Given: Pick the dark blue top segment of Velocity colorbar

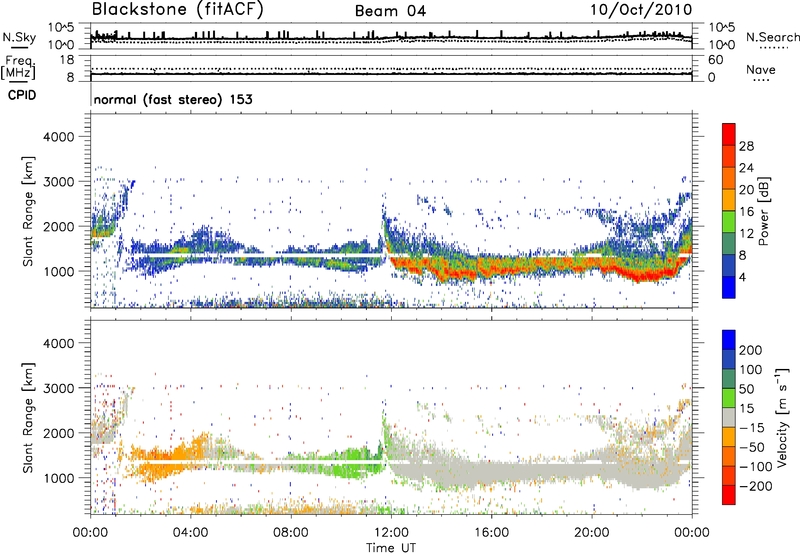Looking at the screenshot, I should pyautogui.click(x=729, y=340).
